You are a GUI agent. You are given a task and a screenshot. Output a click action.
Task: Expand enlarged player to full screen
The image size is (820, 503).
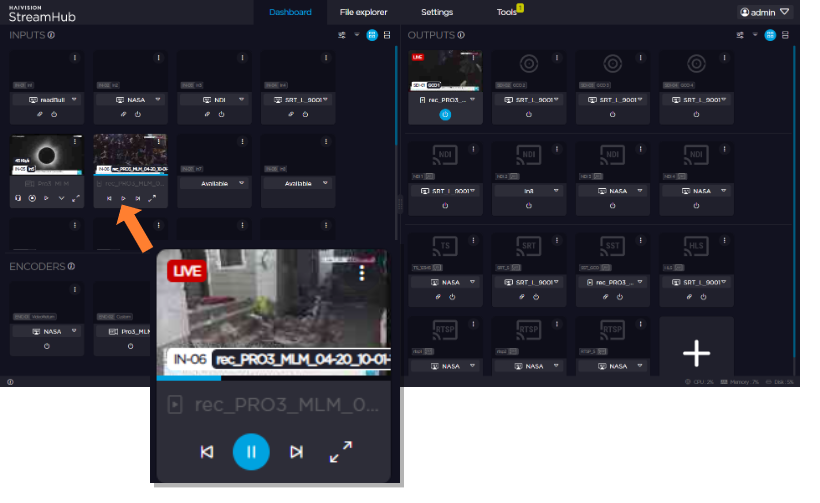[341, 452]
